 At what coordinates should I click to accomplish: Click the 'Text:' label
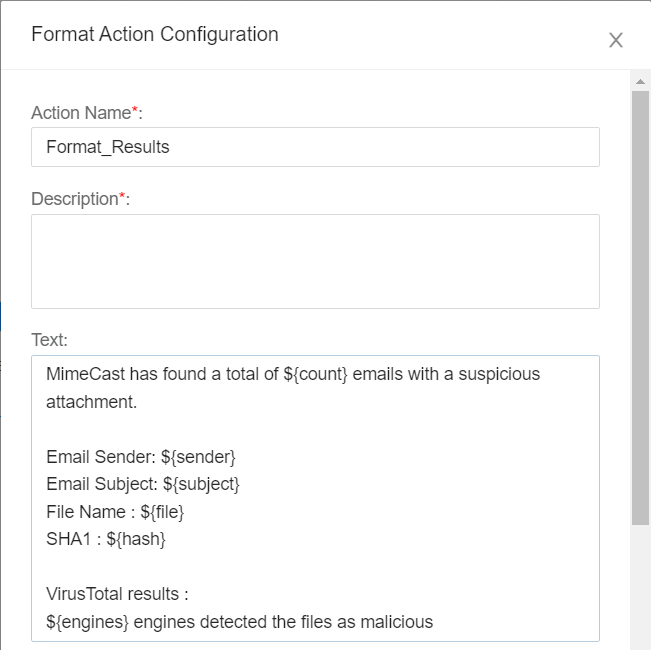coord(50,340)
